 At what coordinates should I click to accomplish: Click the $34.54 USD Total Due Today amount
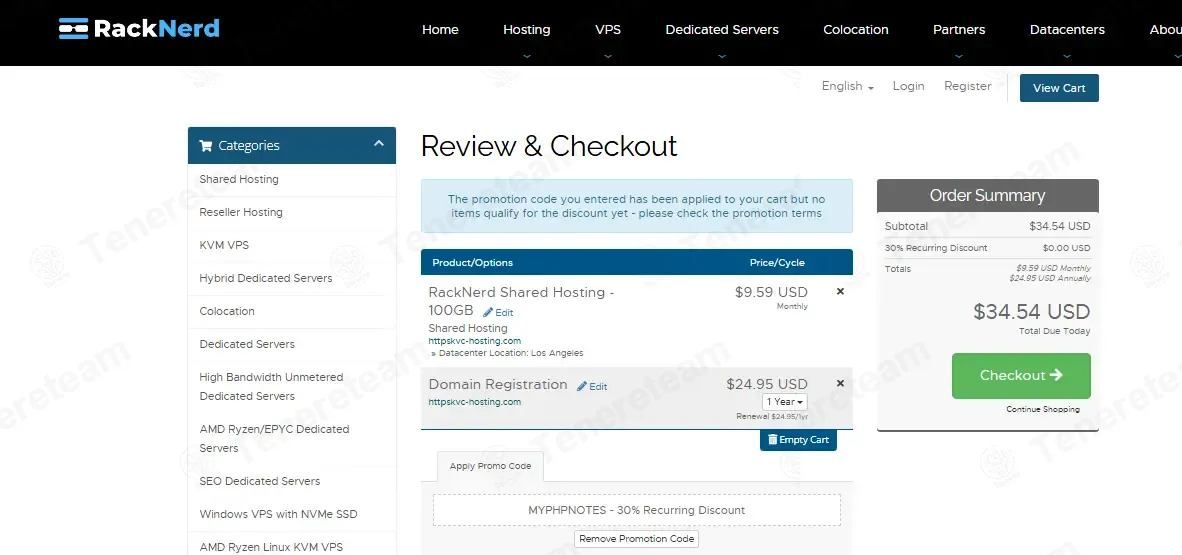click(x=1031, y=312)
